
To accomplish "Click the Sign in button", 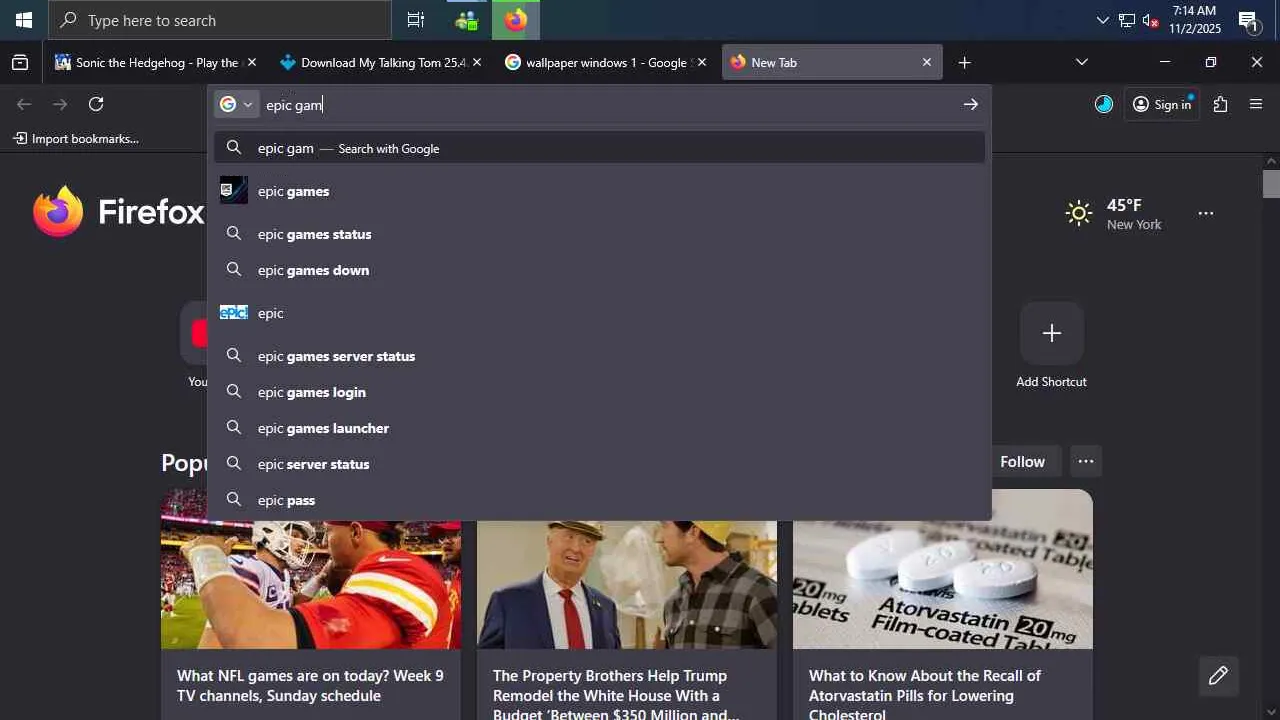I will [x=1162, y=104].
